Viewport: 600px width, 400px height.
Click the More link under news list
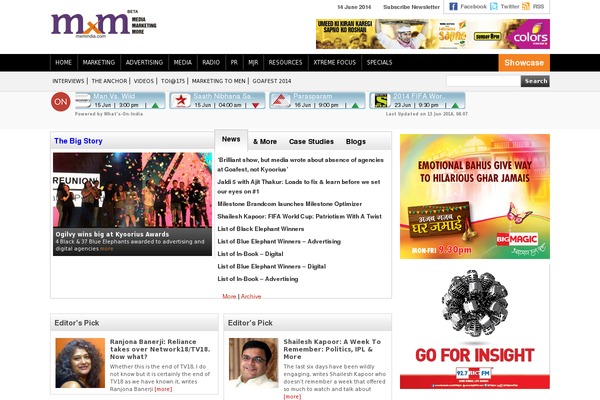point(229,296)
